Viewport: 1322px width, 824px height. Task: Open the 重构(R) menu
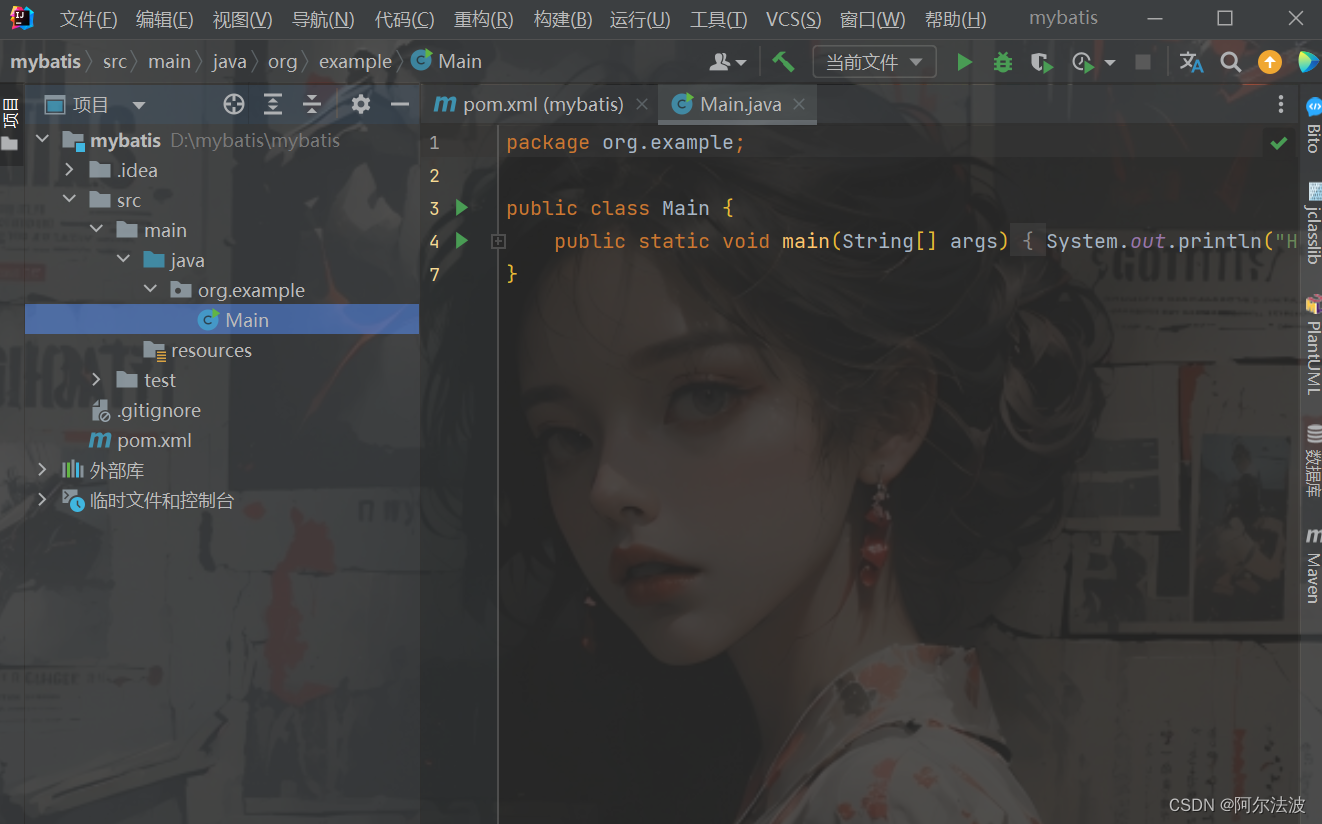click(x=483, y=18)
